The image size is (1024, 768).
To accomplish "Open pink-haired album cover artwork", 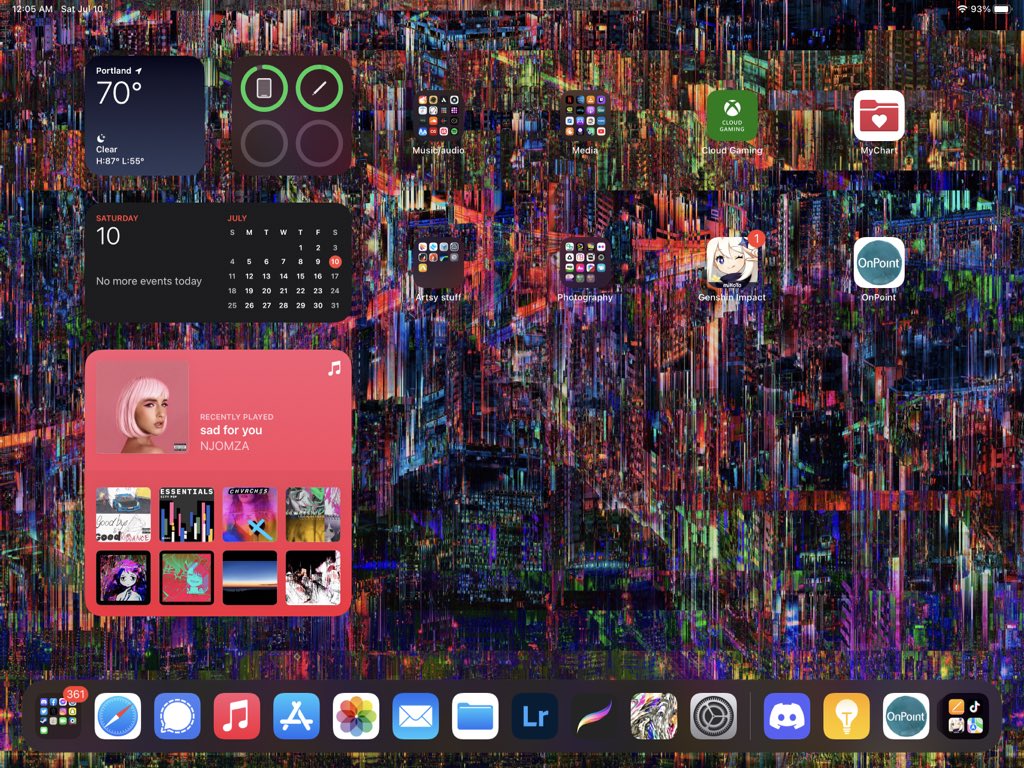I will pos(142,408).
